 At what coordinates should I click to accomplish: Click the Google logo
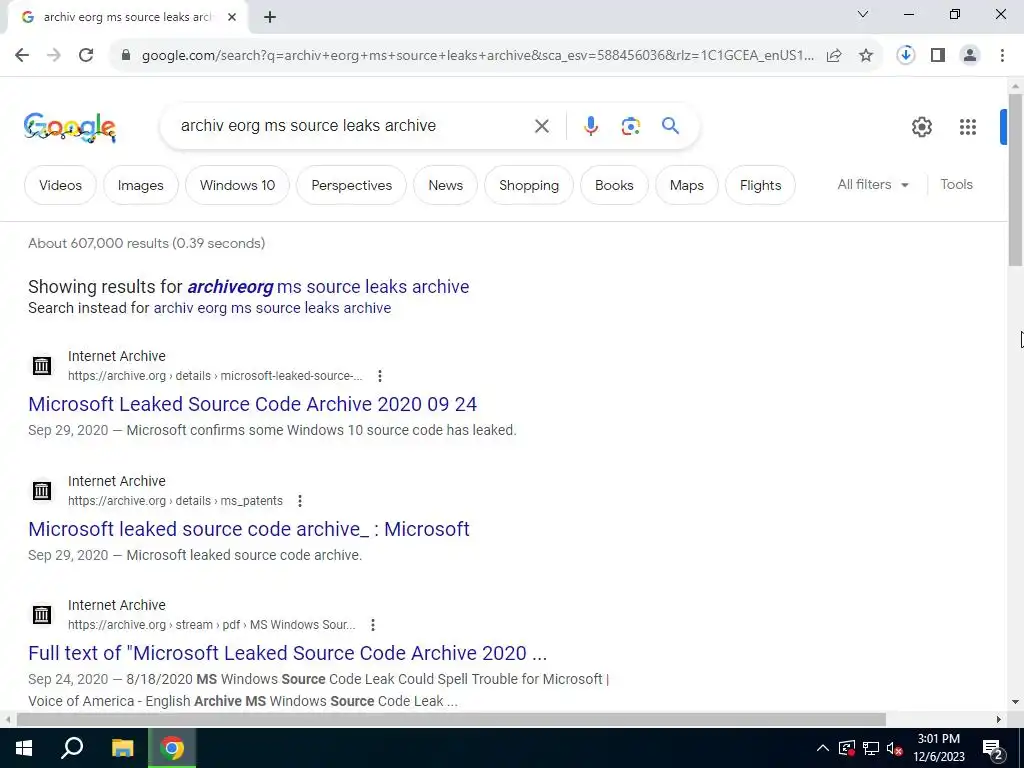tap(70, 127)
